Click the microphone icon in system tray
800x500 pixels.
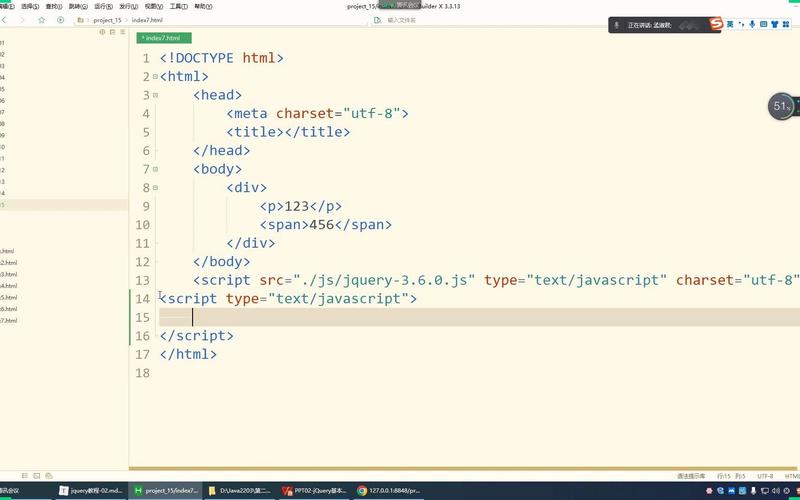[x=754, y=491]
